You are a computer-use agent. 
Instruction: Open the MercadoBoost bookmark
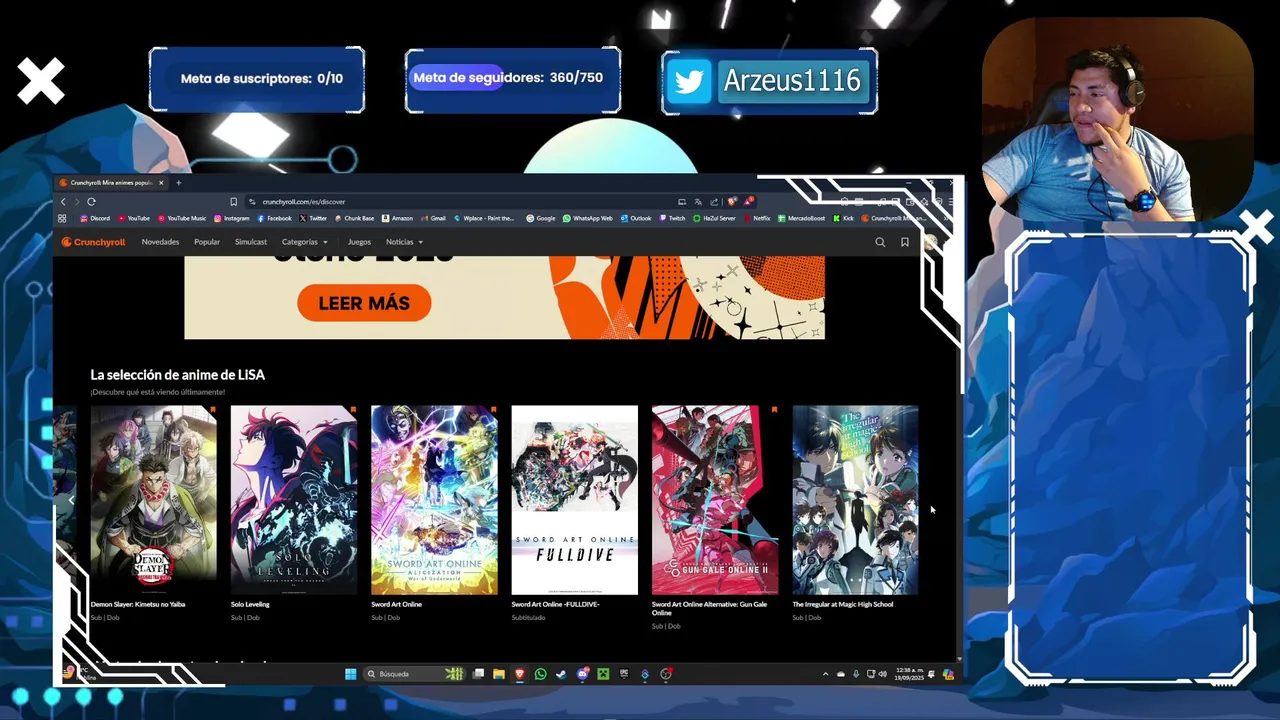pyautogui.click(x=802, y=218)
